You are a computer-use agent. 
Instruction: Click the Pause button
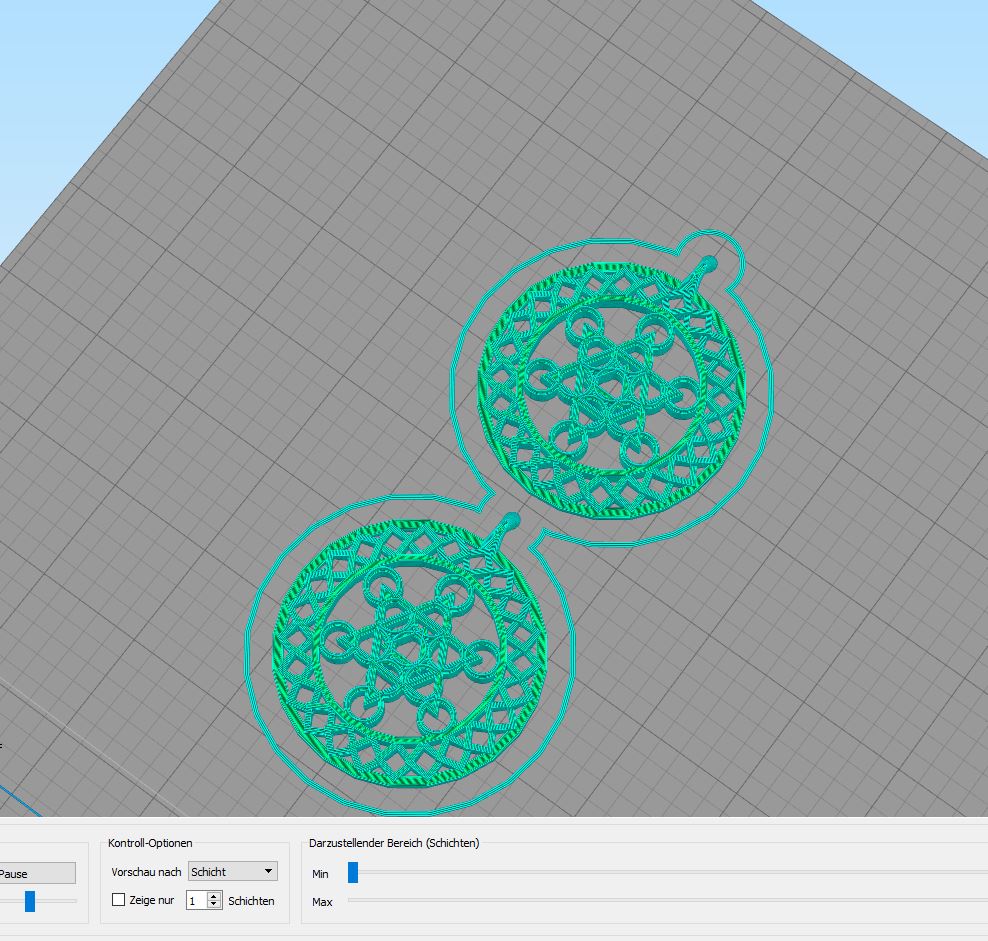tap(37, 874)
